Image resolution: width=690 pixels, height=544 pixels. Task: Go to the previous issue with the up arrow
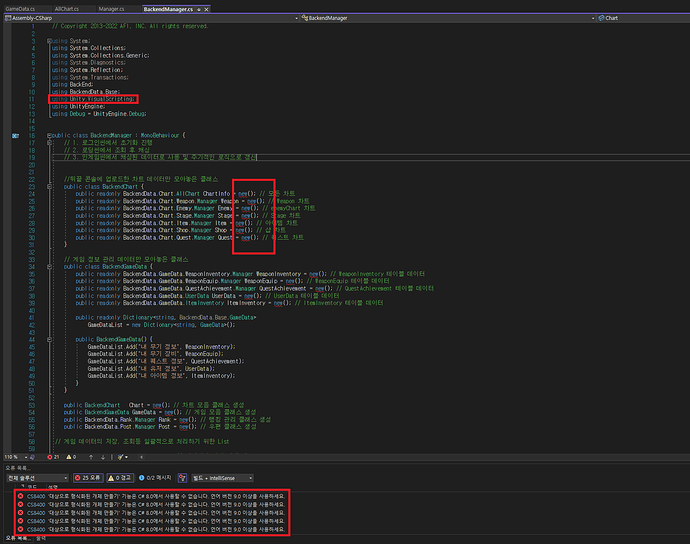[91, 457]
